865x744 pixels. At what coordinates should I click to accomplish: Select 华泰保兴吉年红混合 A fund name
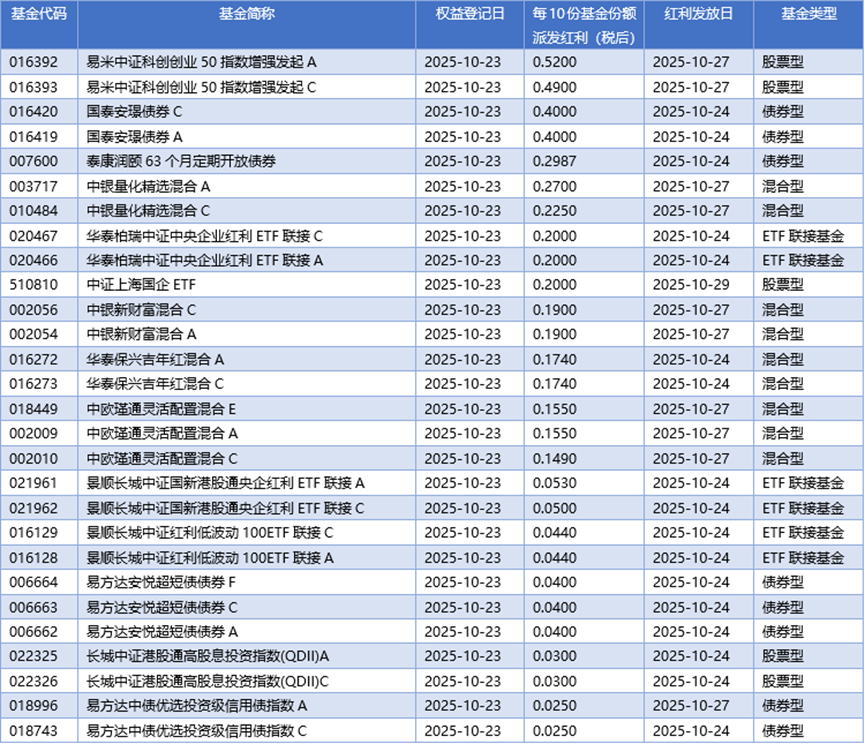pos(155,360)
